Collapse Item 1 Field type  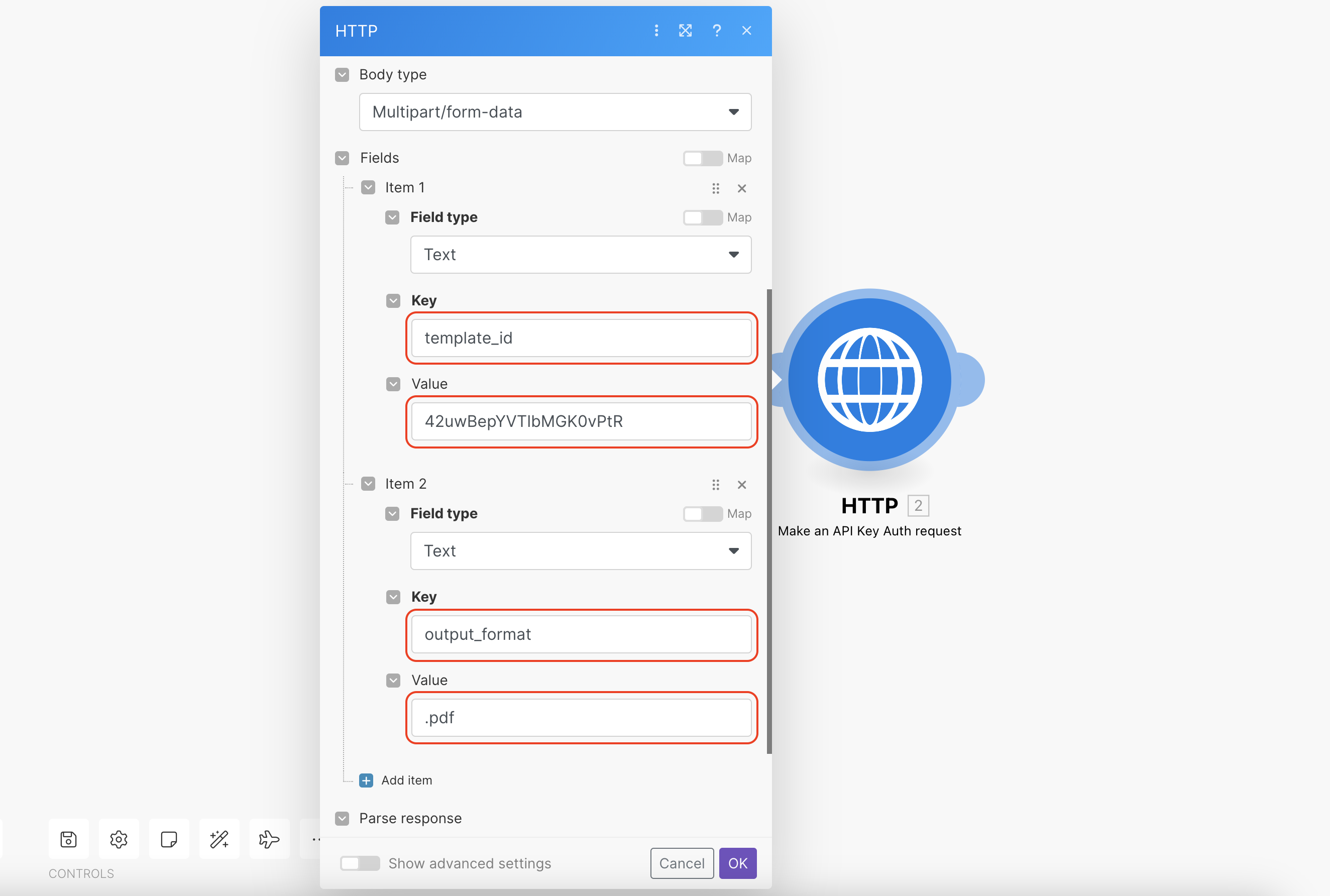click(x=392, y=217)
